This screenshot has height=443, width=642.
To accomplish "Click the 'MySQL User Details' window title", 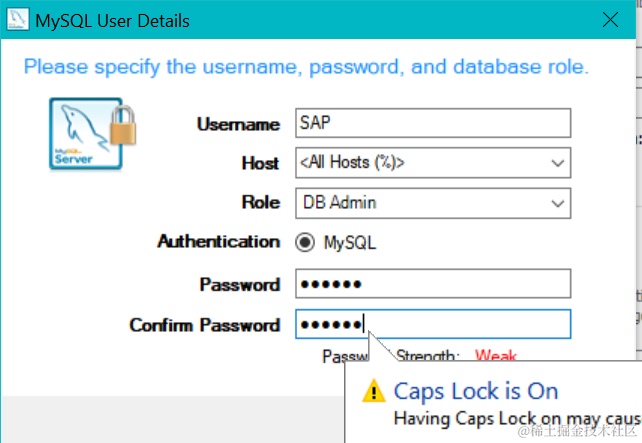I will coord(113,21).
